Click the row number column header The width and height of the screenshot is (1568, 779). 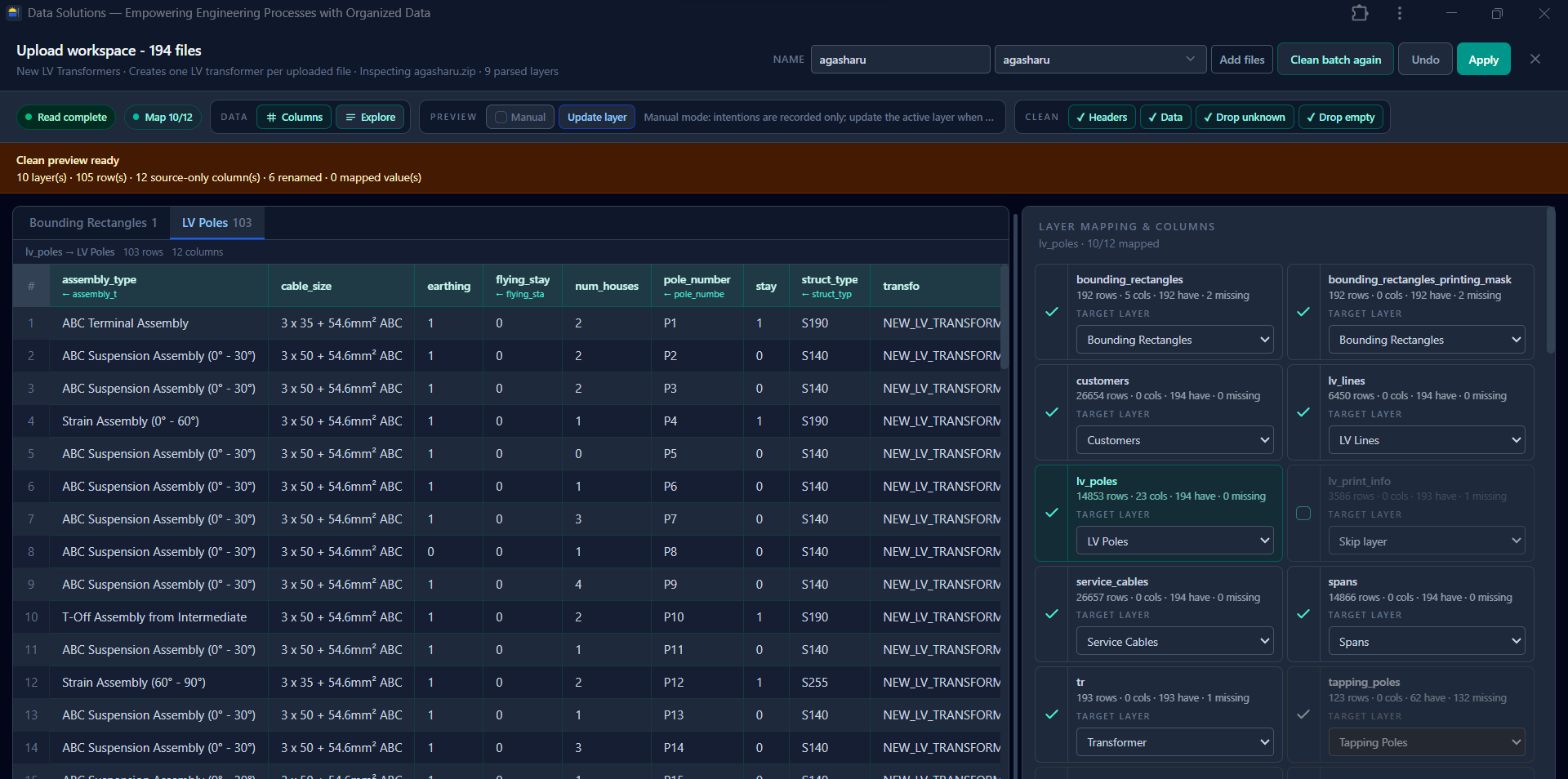(x=31, y=286)
